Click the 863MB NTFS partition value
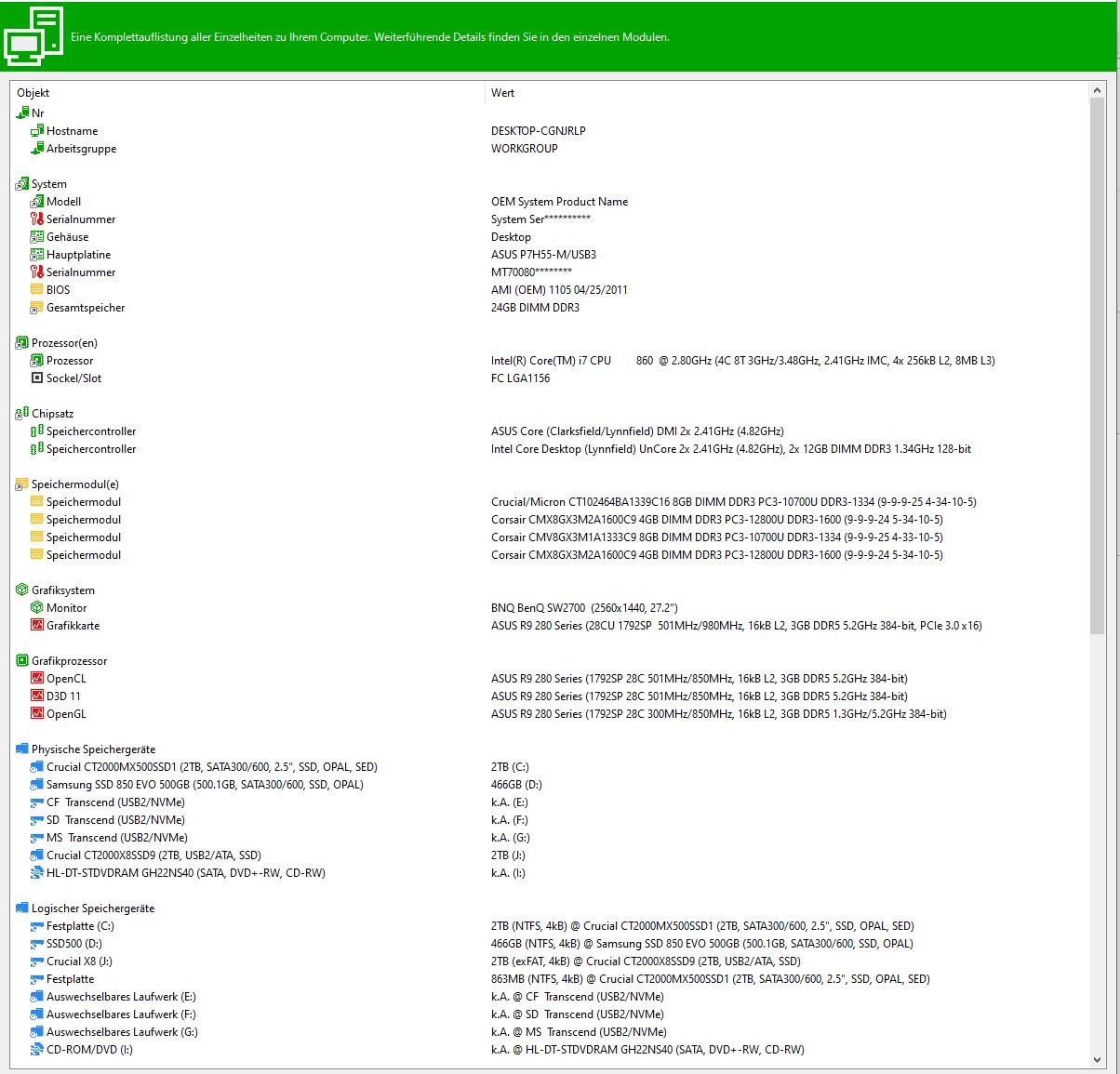 coord(711,979)
